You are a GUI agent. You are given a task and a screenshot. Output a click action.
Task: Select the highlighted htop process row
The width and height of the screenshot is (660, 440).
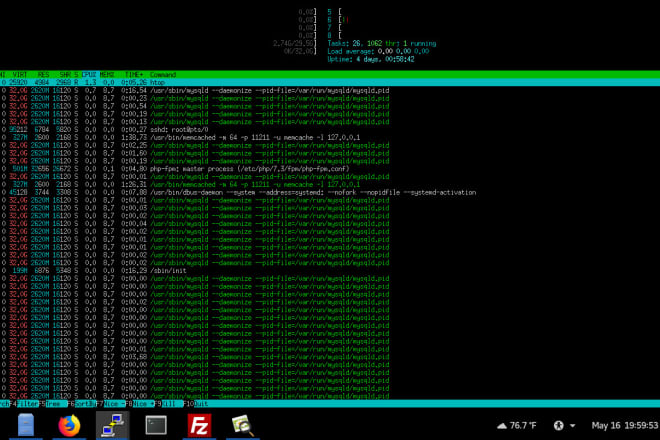[x=330, y=83]
